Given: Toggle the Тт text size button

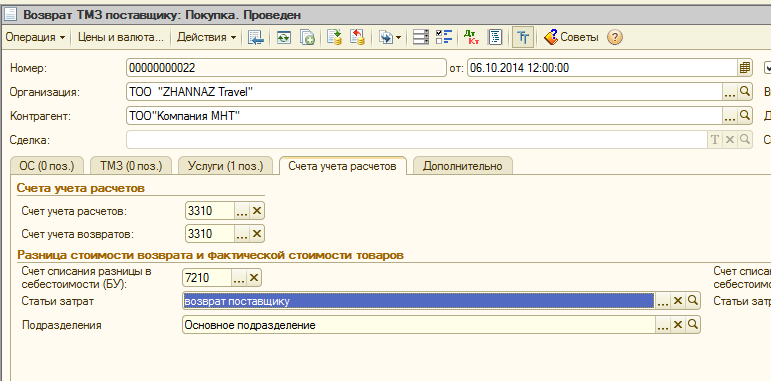Looking at the screenshot, I should click(523, 37).
